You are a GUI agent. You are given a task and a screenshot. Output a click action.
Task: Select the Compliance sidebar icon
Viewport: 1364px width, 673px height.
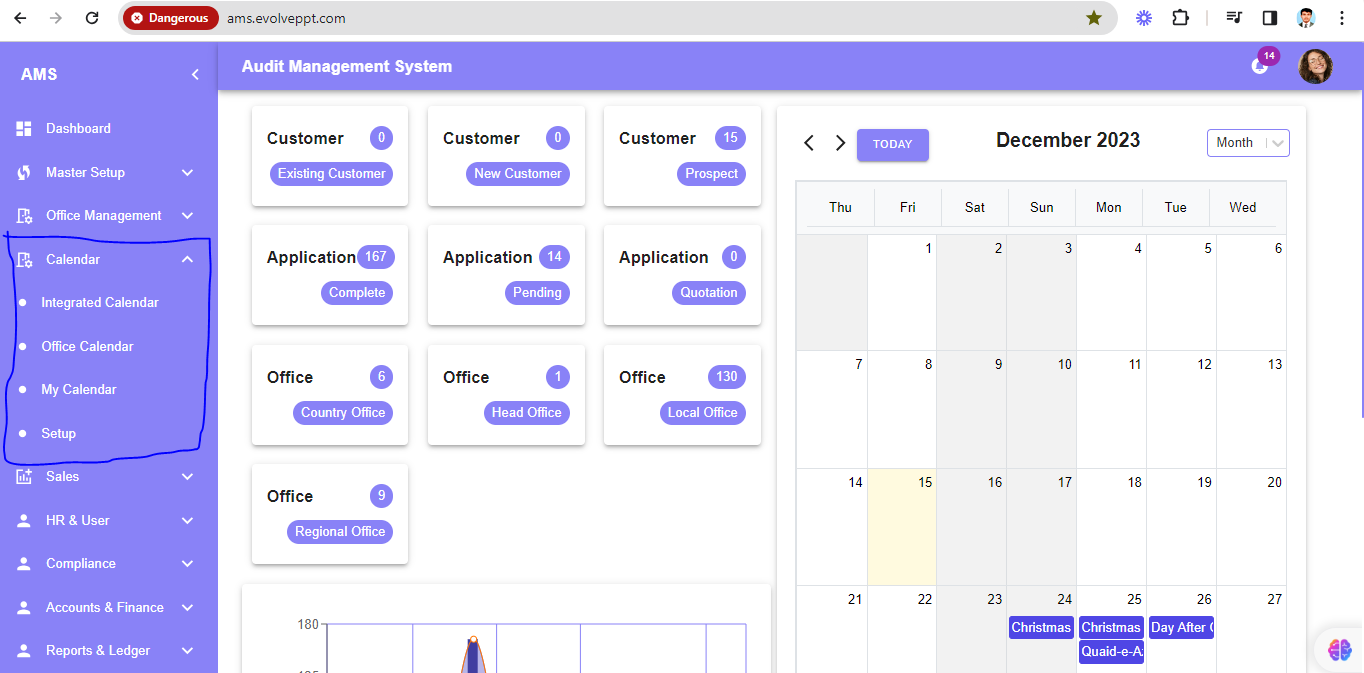click(23, 563)
